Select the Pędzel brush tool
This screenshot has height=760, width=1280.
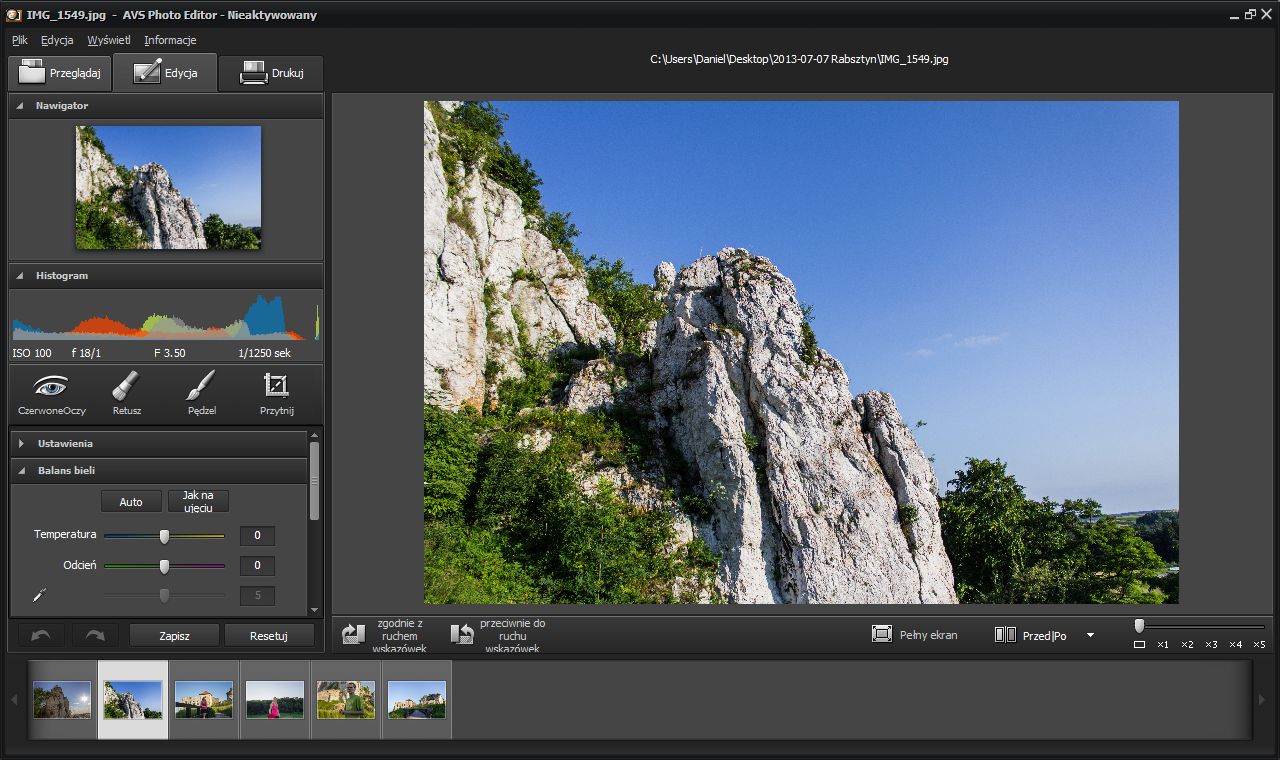tap(200, 393)
